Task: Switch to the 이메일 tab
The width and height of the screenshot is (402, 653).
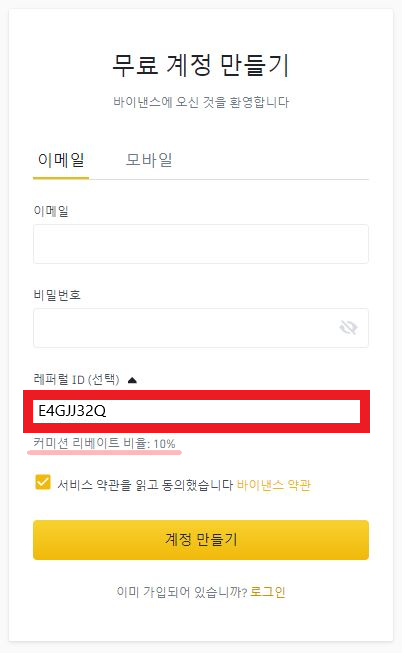Action: (61, 160)
